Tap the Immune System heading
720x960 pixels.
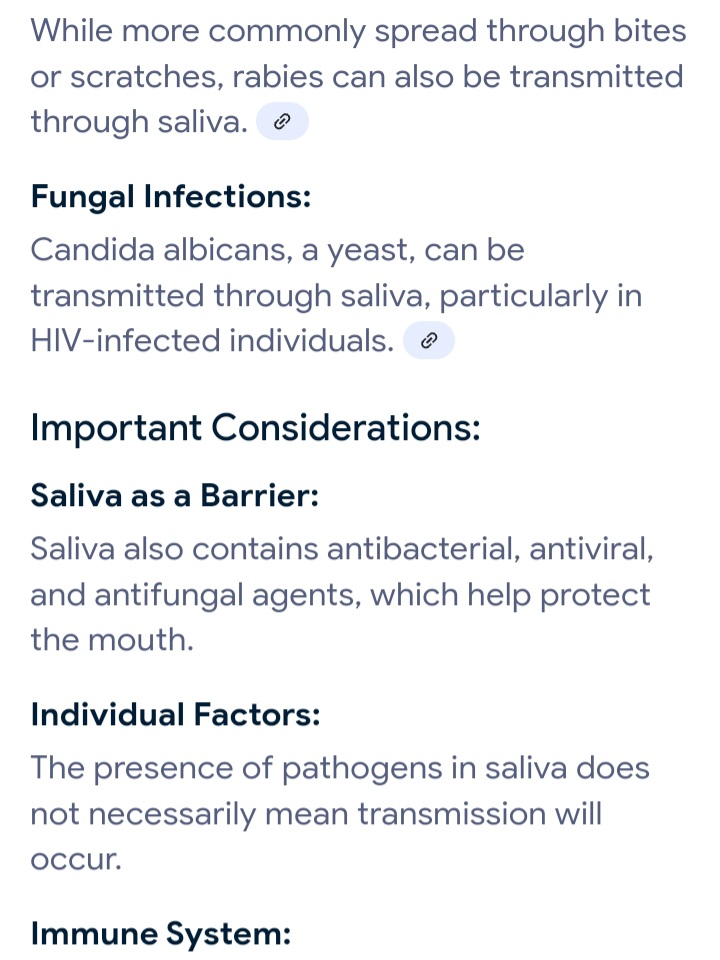point(160,933)
